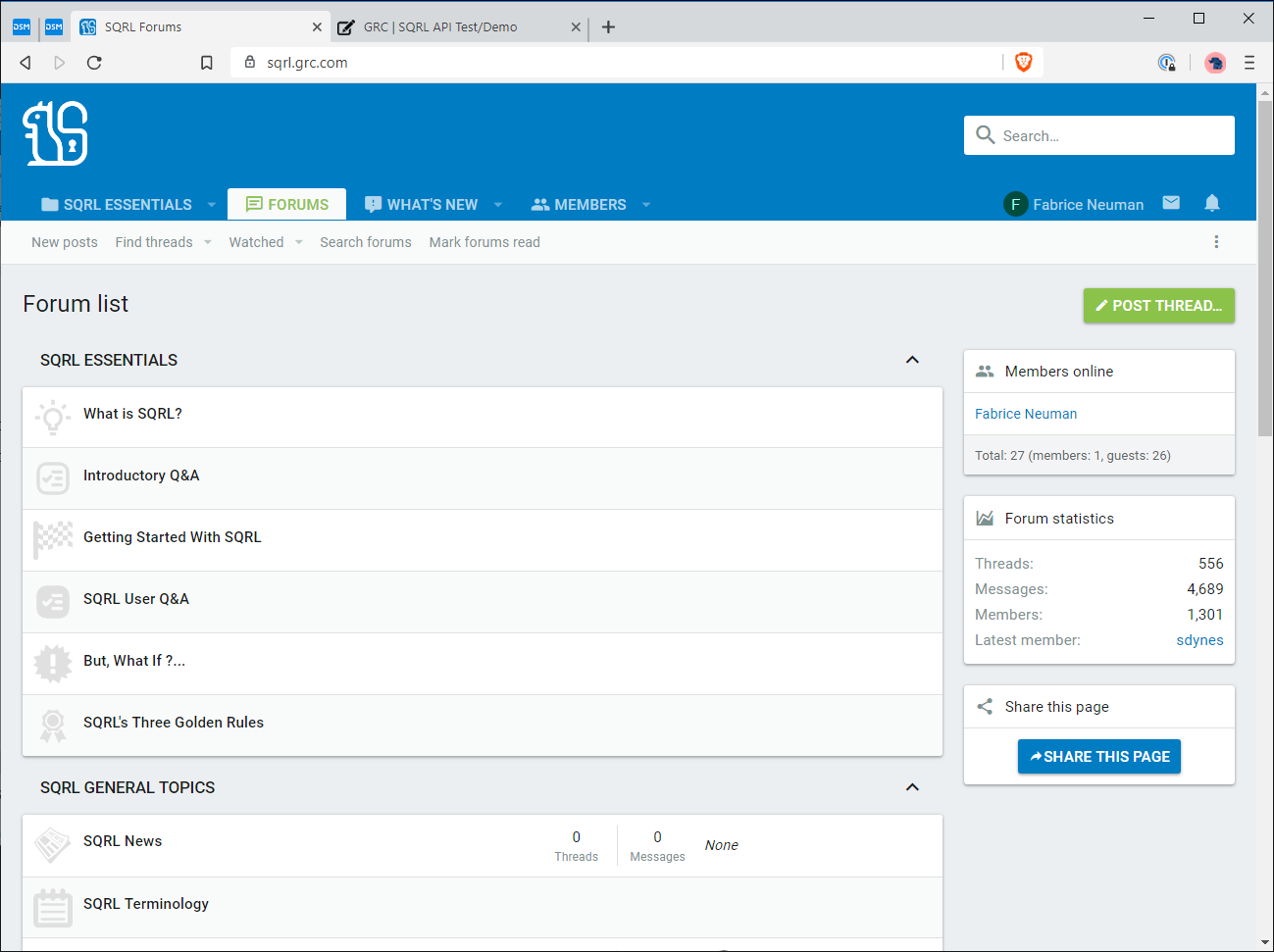Click the SQRL logo in the header
1274x952 pixels.
(x=56, y=133)
